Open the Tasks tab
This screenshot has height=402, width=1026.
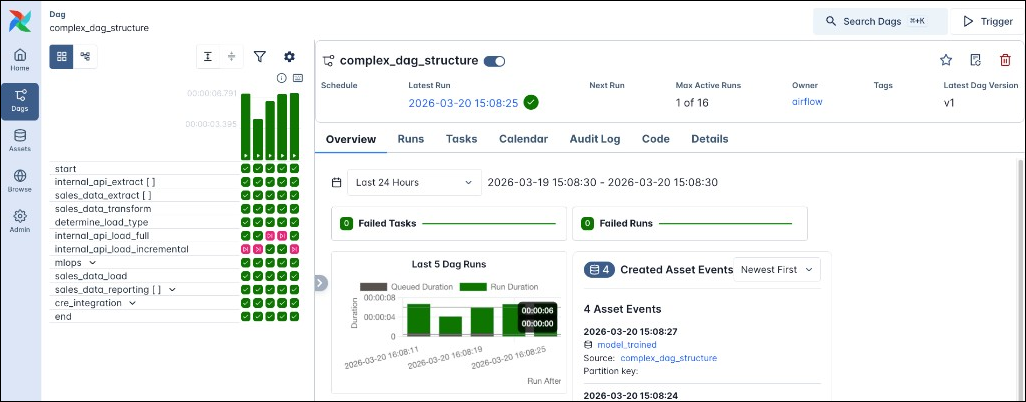(461, 139)
